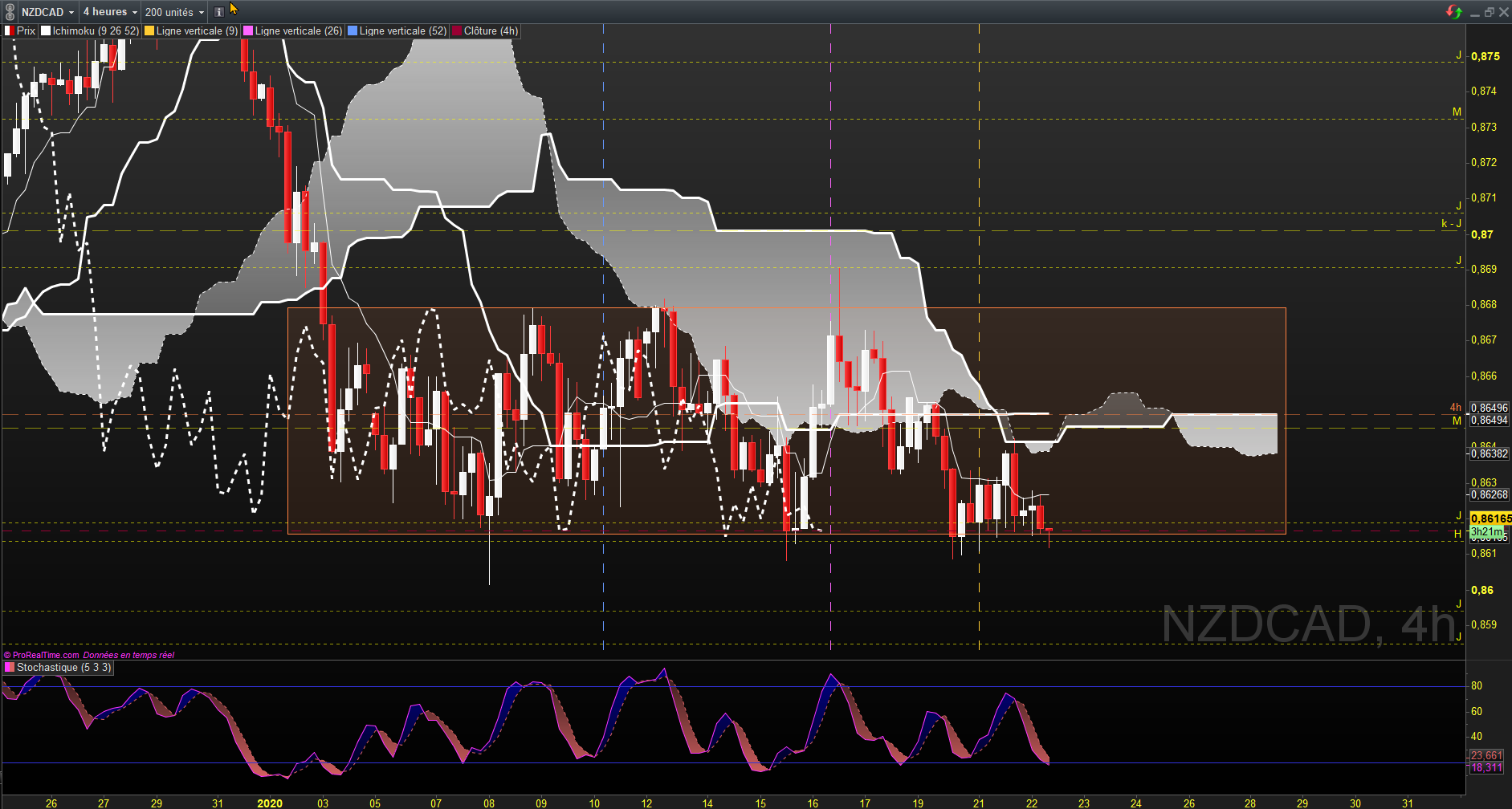This screenshot has width=1512, height=809.
Task: Click the red-green refresh arrows icon
Action: [1453, 11]
